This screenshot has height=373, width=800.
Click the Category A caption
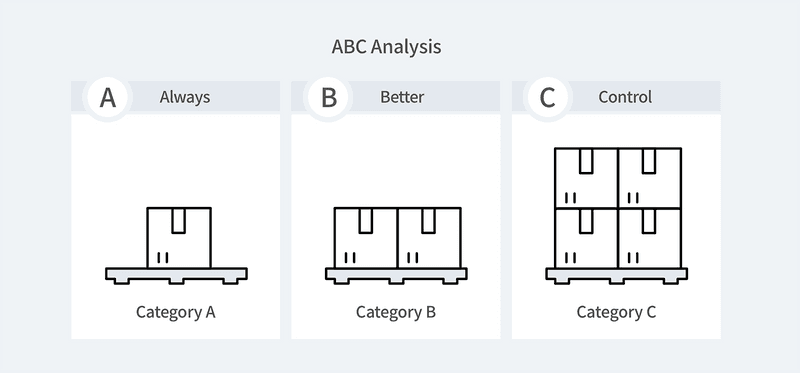[x=176, y=312]
